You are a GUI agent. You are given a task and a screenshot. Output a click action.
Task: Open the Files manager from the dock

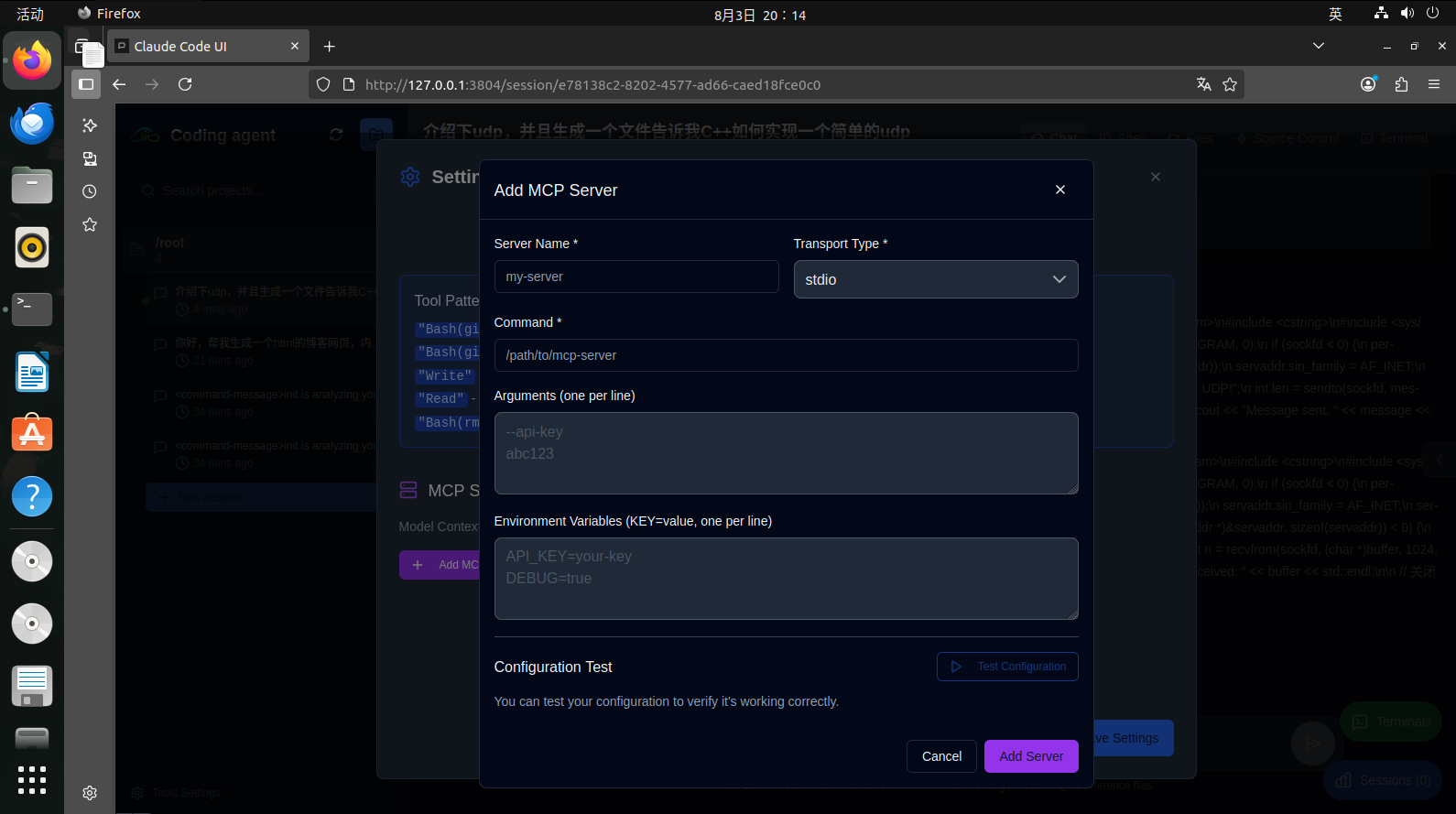click(32, 186)
